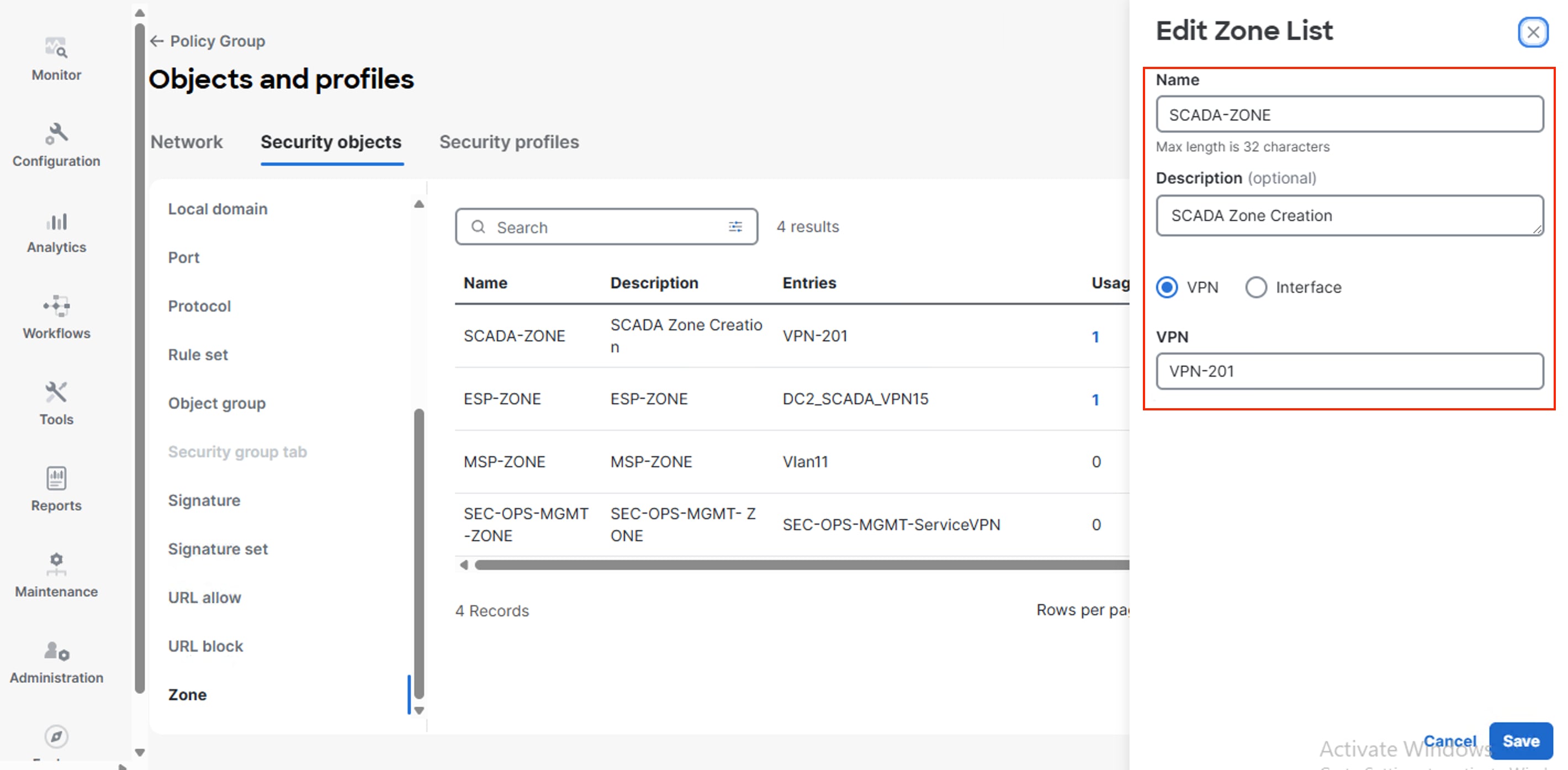Select URL allow in object list
Image resolution: width=1568 pixels, height=770 pixels.
(x=204, y=598)
